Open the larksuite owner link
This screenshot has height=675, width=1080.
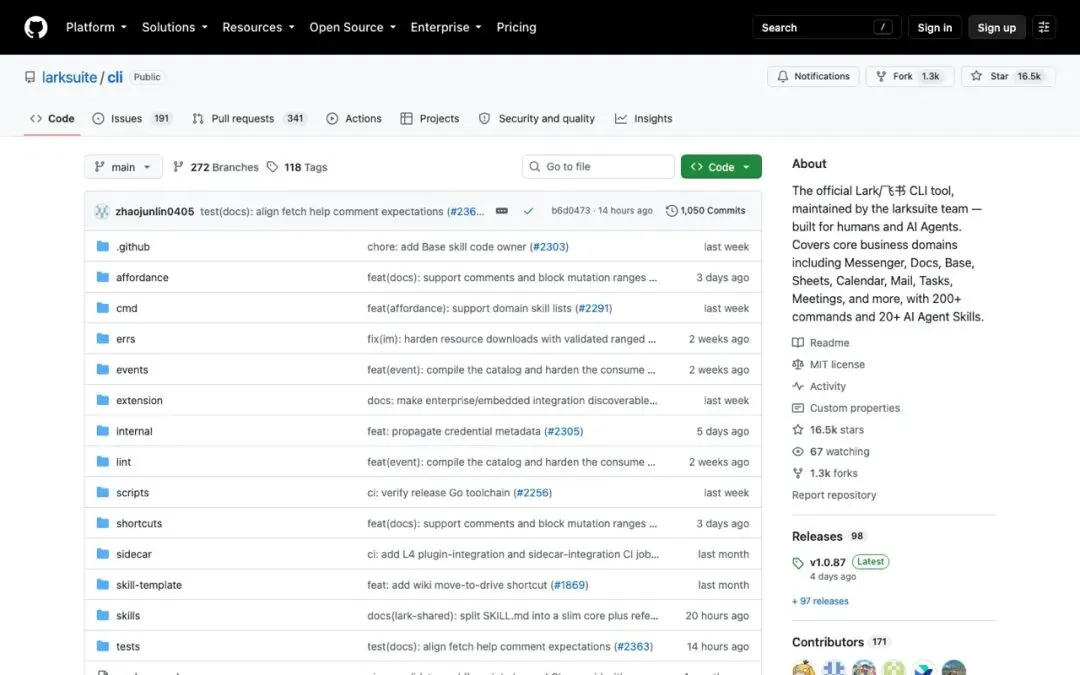click(x=70, y=77)
